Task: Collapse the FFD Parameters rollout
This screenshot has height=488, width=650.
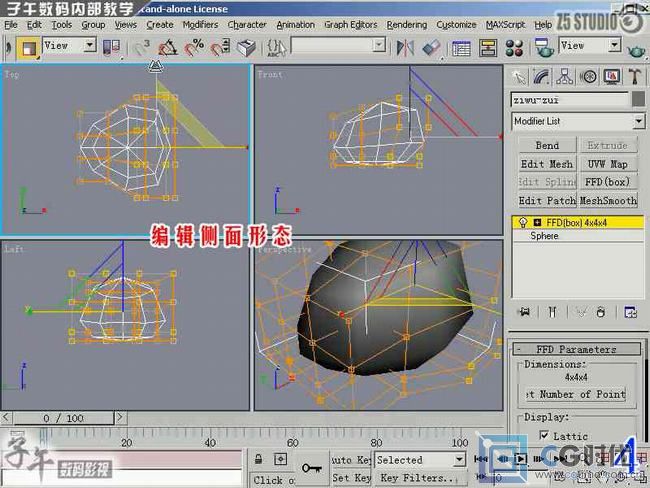Action: point(577,349)
